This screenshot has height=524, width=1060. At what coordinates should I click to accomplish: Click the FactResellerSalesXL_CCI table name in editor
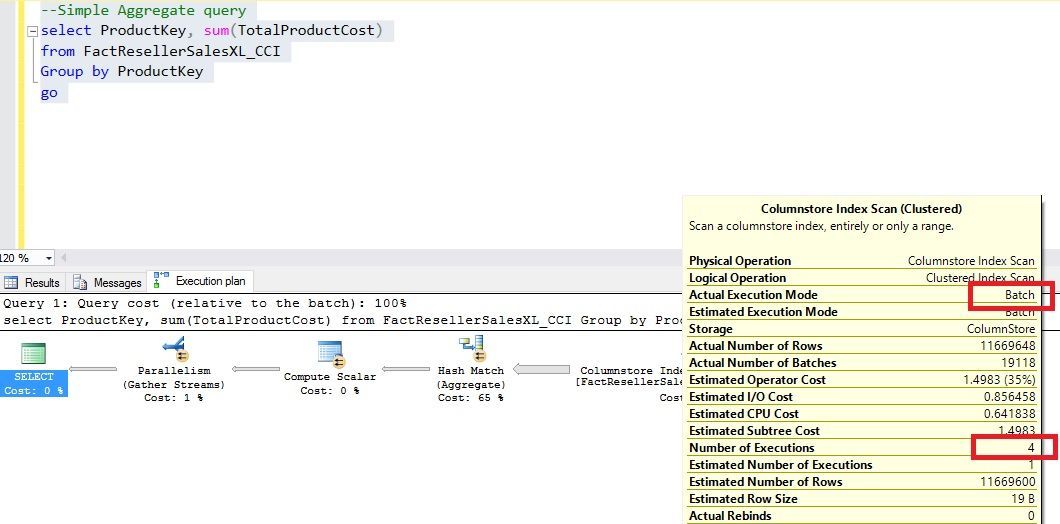pos(181,51)
